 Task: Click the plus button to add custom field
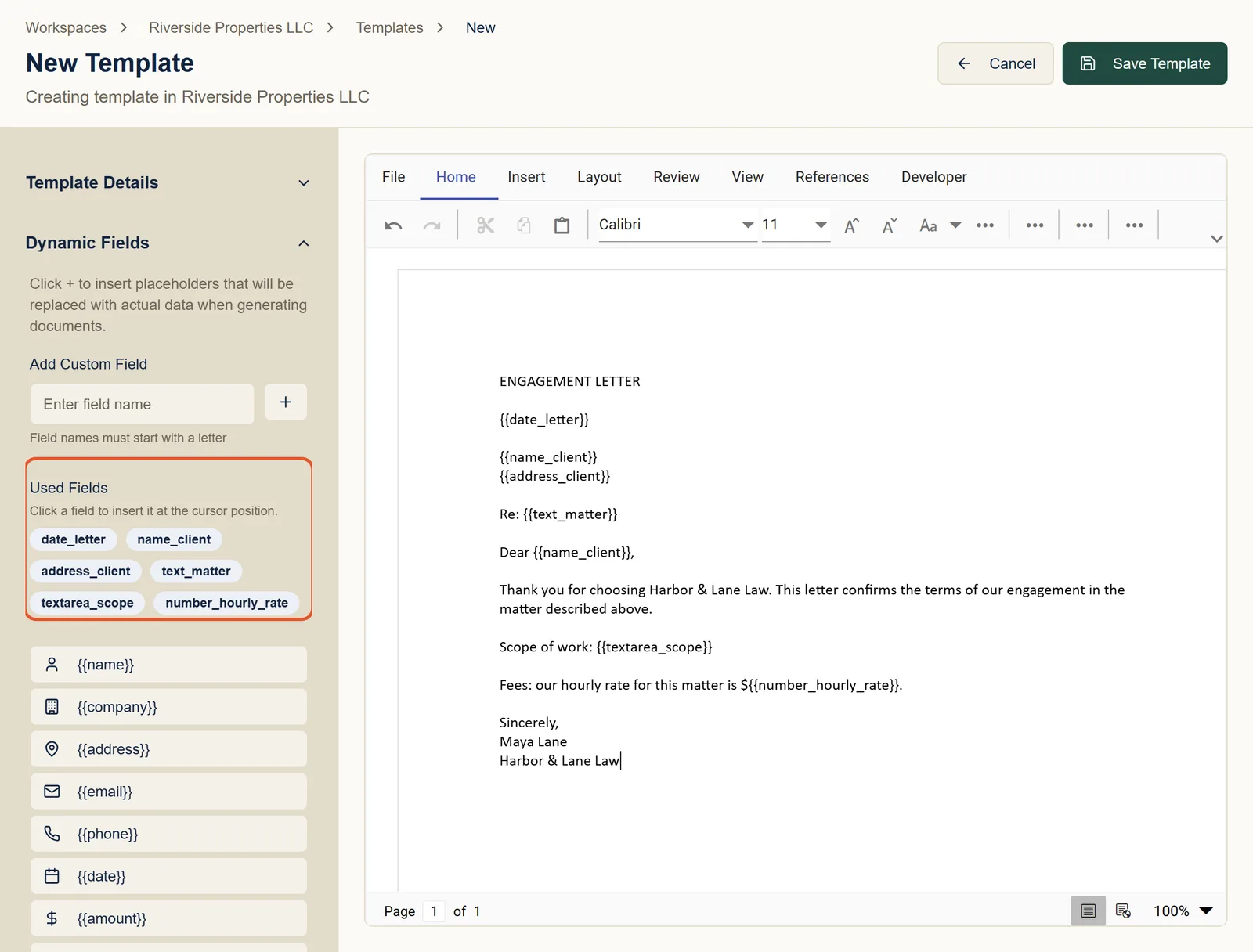click(x=286, y=402)
